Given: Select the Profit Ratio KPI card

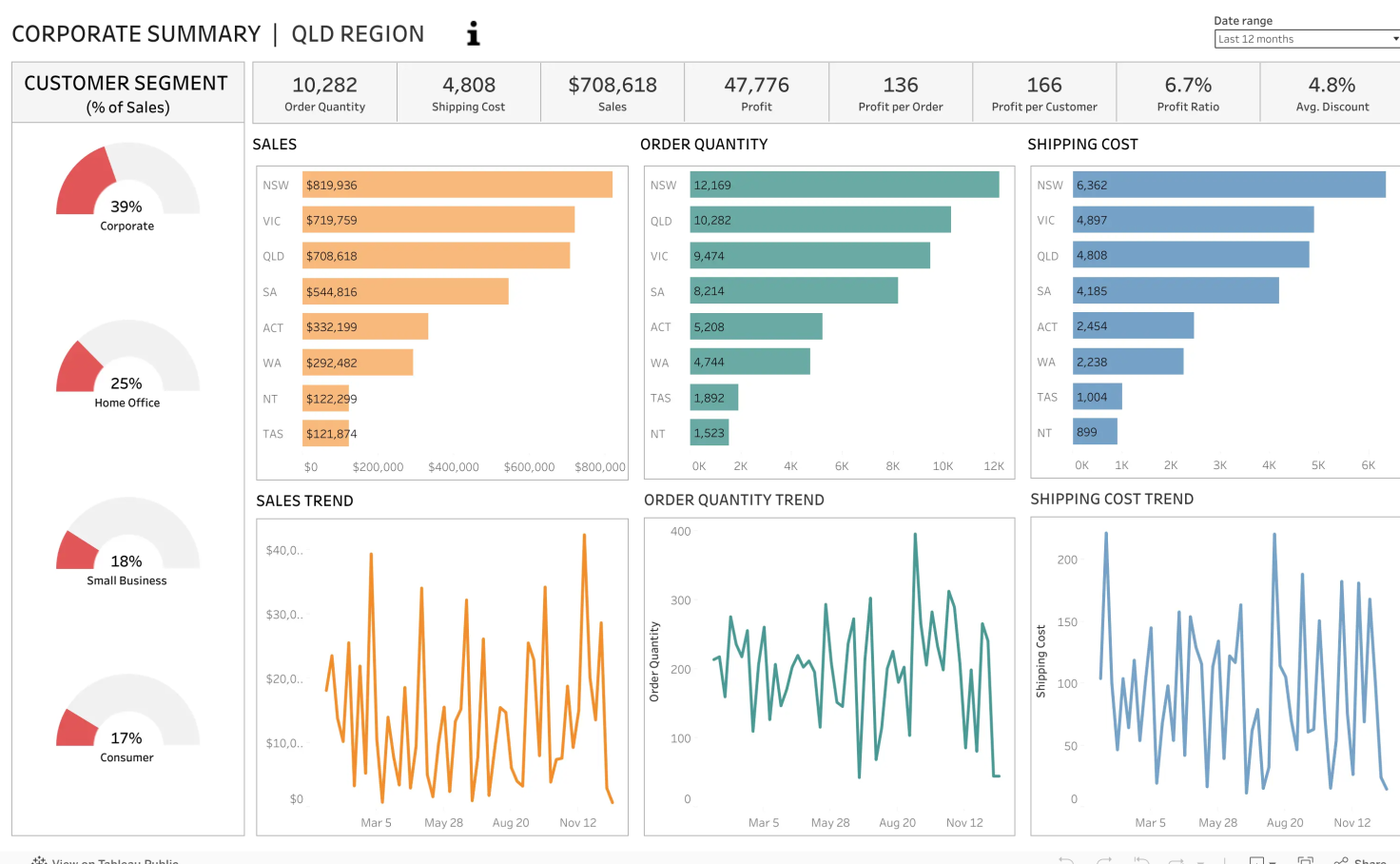Looking at the screenshot, I should 1188,93.
